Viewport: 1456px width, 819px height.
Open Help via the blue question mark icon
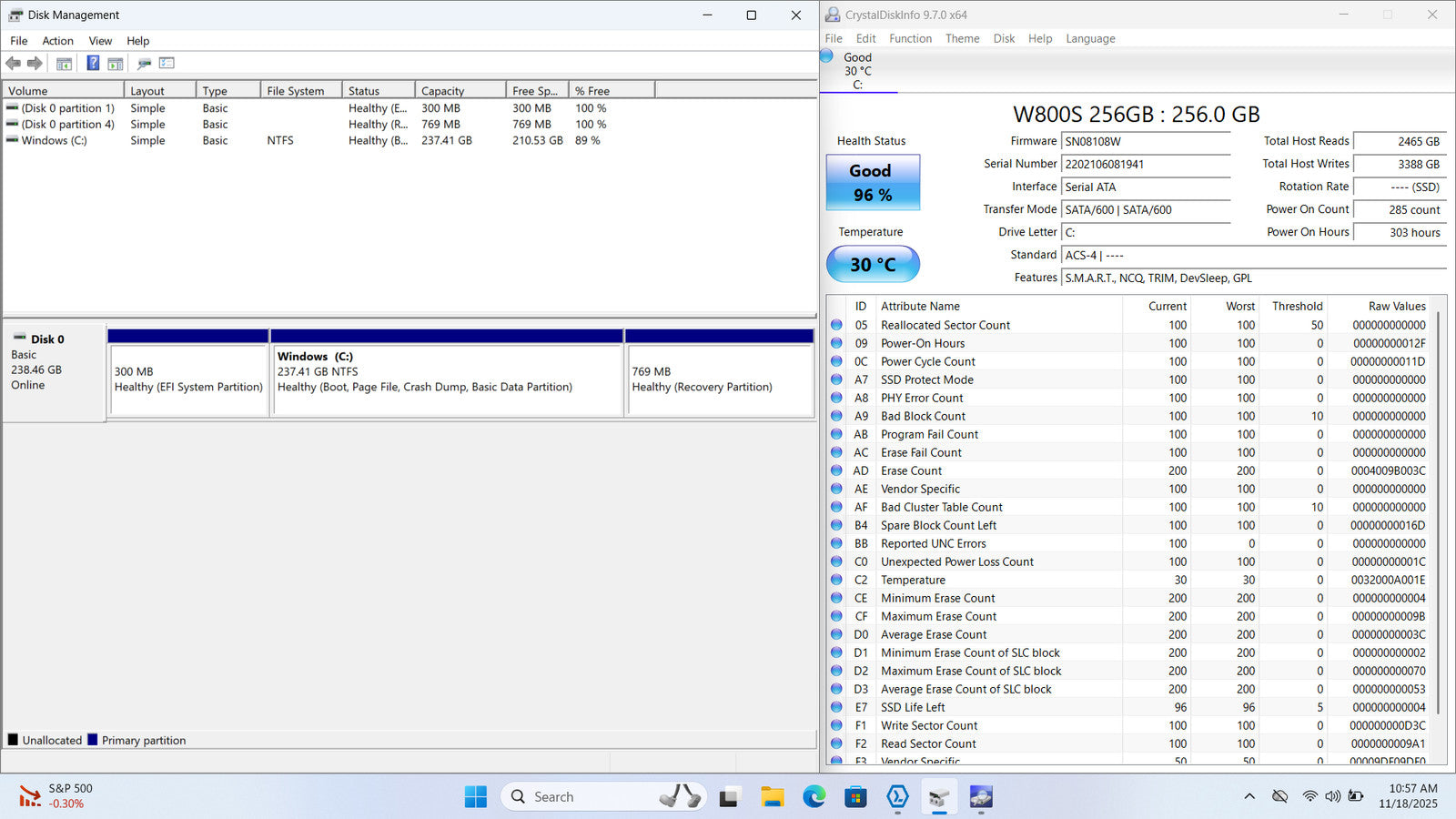[93, 64]
